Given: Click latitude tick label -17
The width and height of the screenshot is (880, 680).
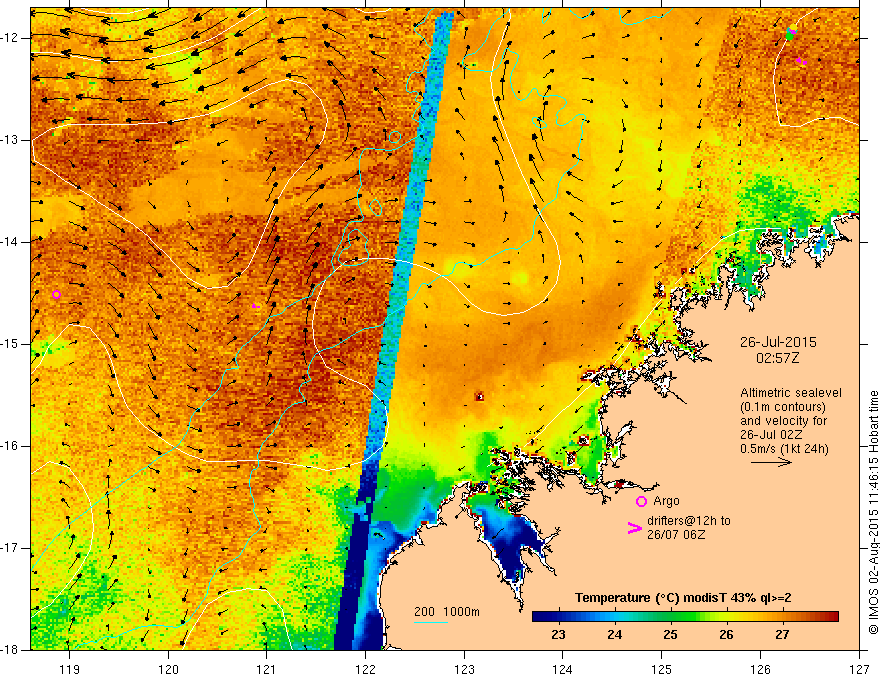Looking at the screenshot, I should (x=10, y=548).
